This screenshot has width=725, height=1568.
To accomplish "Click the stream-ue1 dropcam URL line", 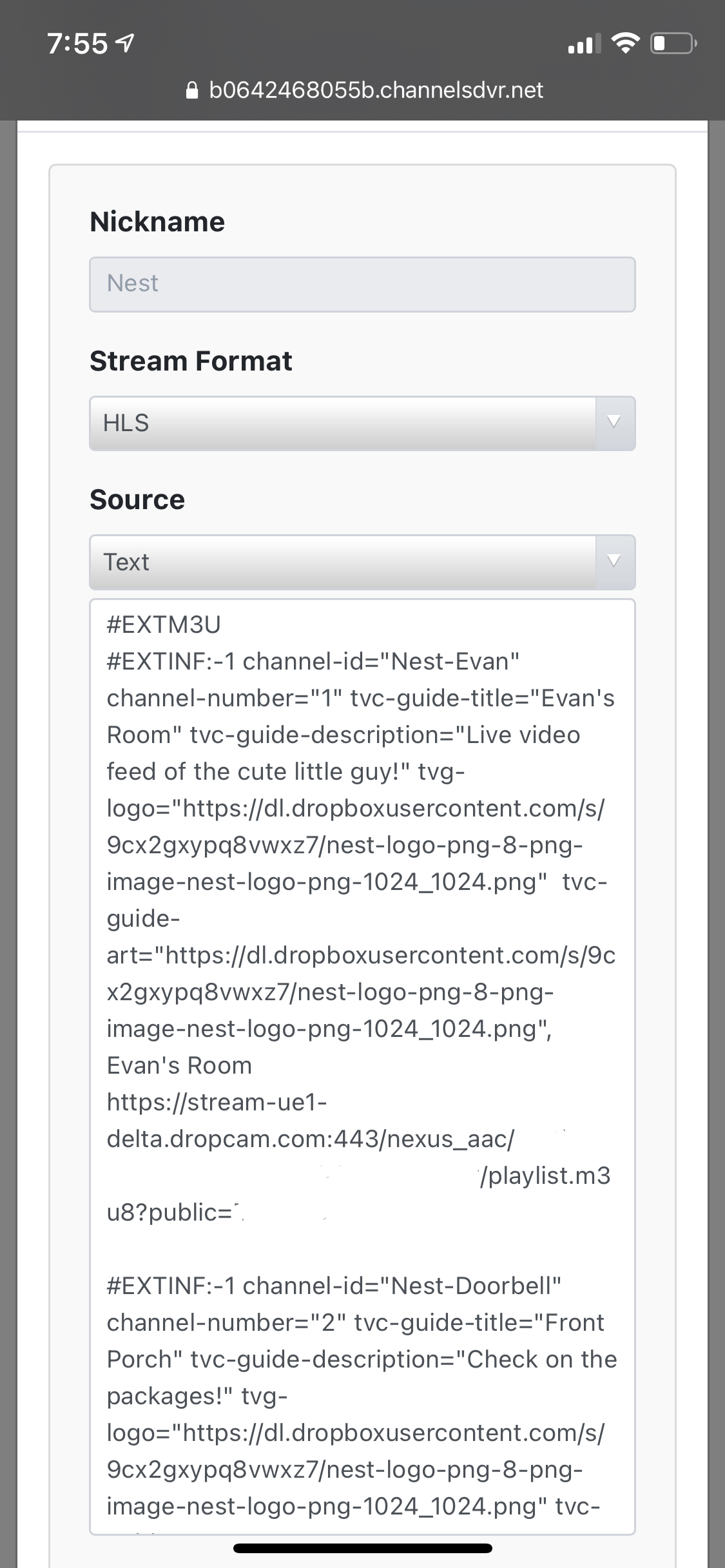I will (217, 1102).
